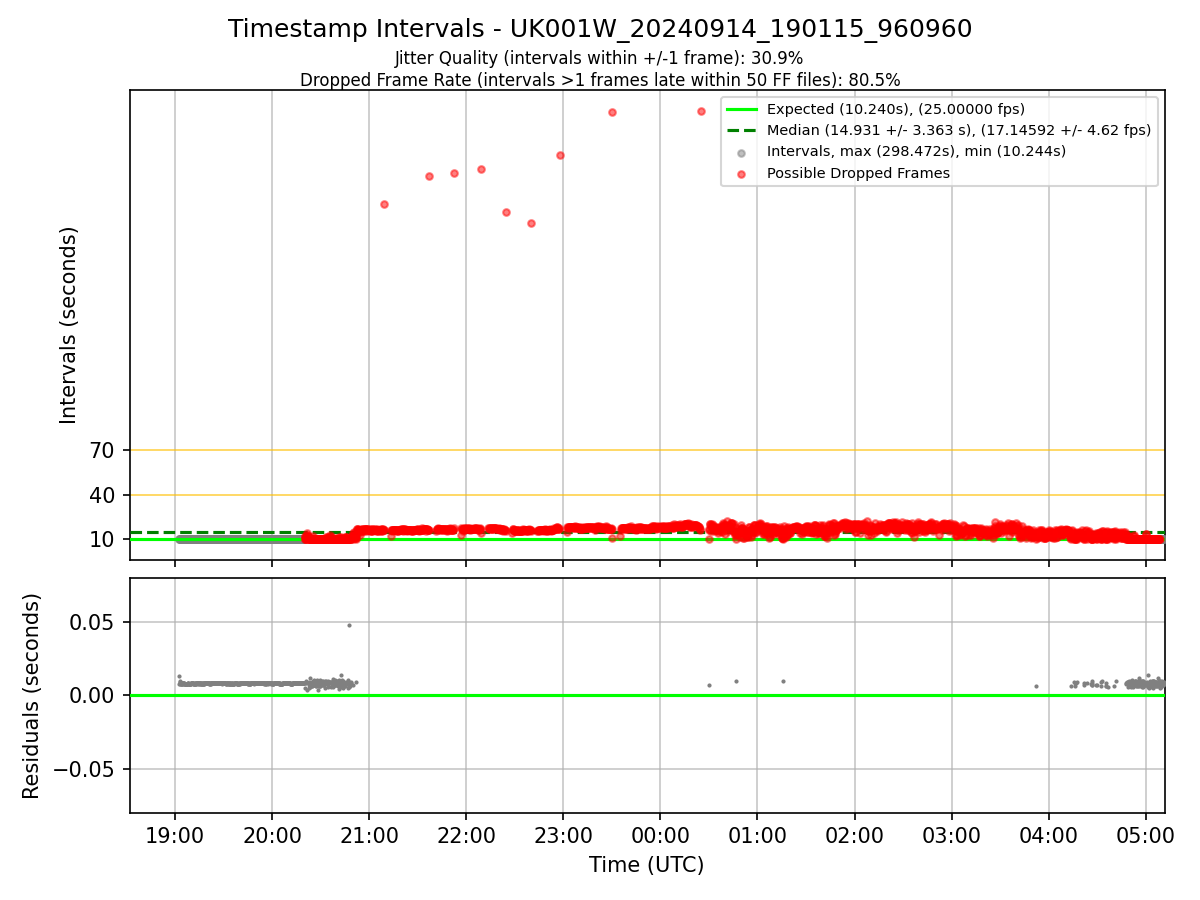
Task: Click legend entry "Median (14.931 +/- 3.363 s)"
Action: coord(959,130)
